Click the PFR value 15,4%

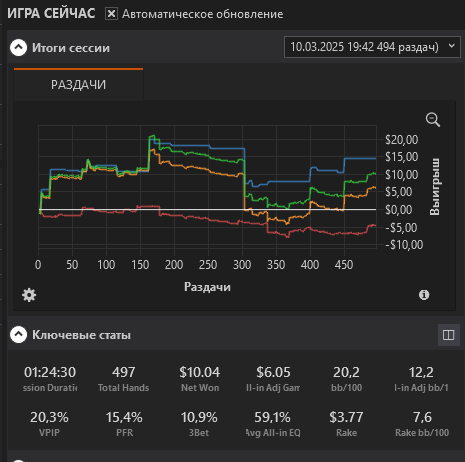click(x=124, y=417)
